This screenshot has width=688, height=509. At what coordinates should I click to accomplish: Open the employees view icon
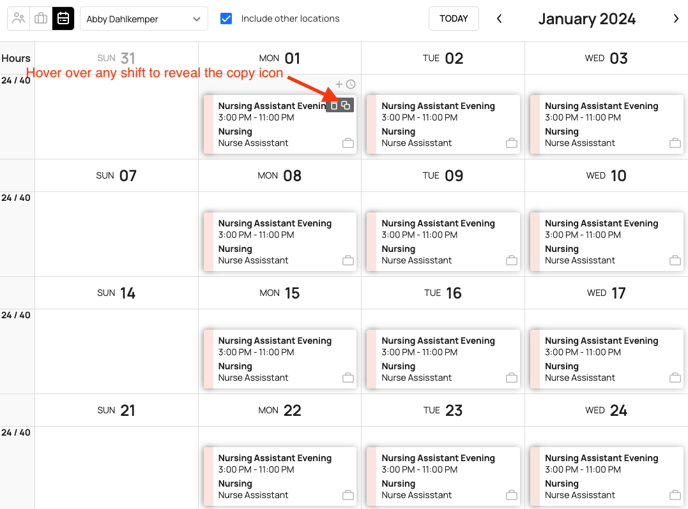click(x=18, y=18)
